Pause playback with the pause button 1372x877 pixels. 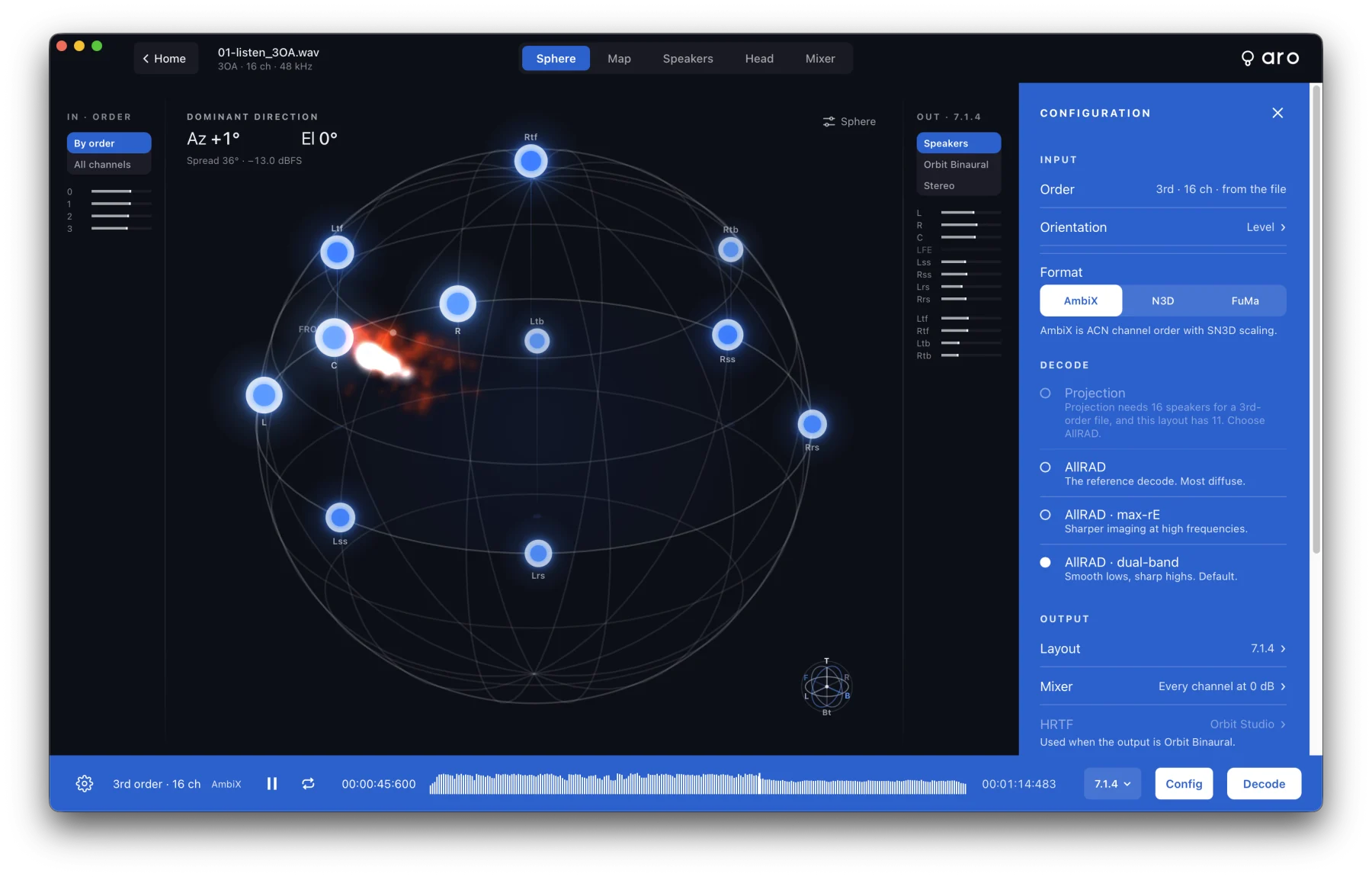coord(272,783)
